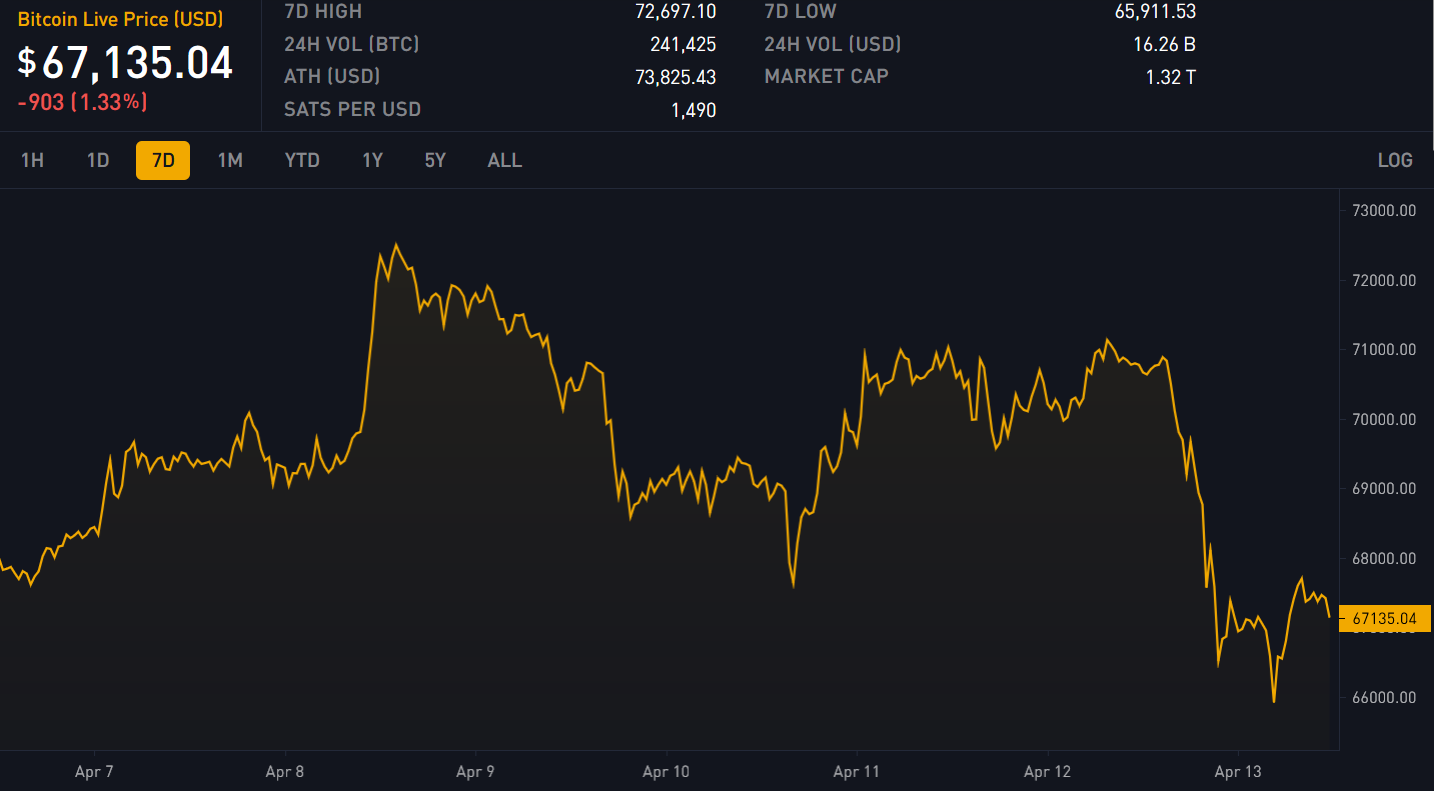1434x791 pixels.
Task: Click the Bitcoin Live Price (USD) heading
Action: [x=120, y=20]
